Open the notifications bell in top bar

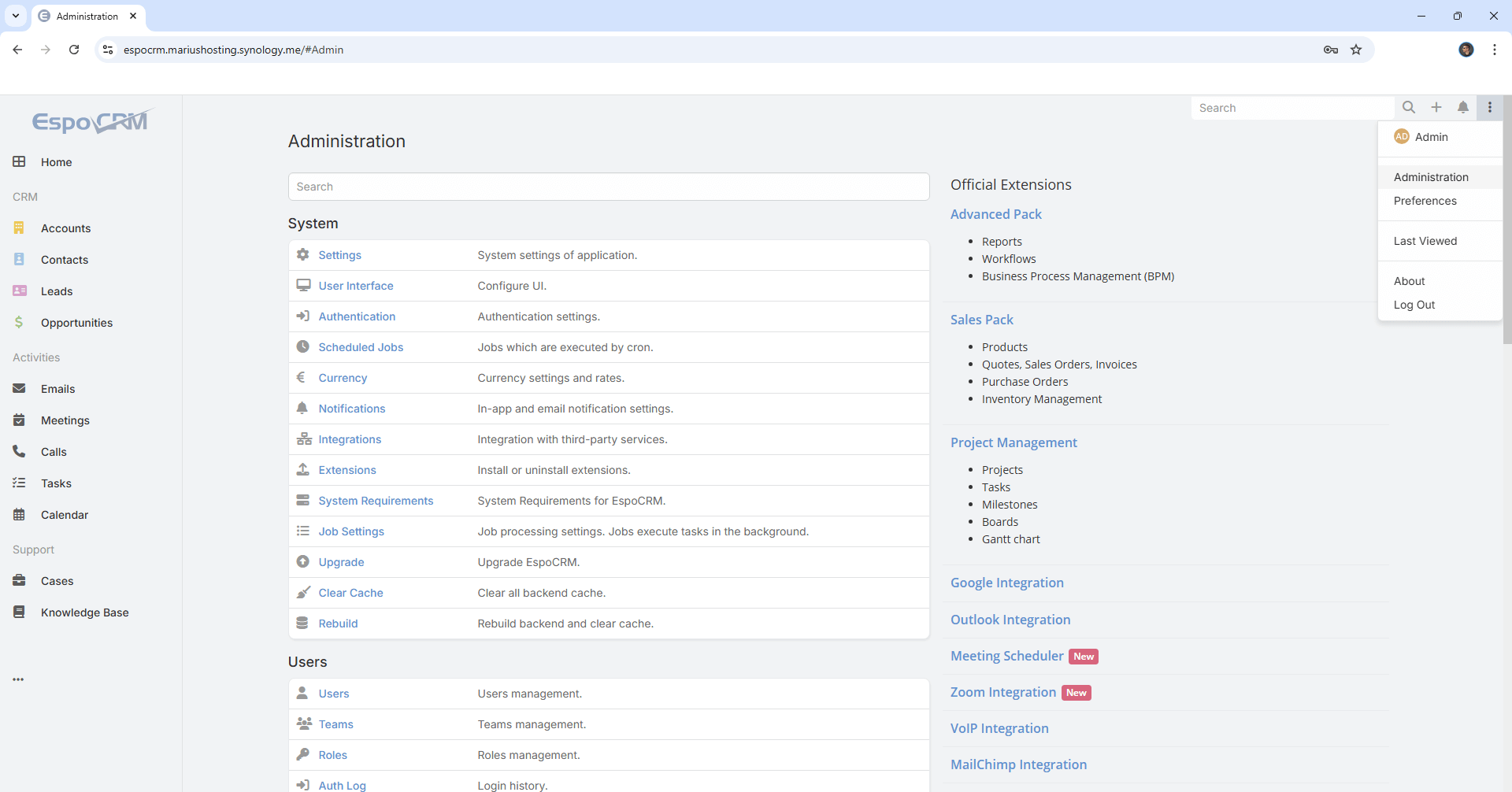click(1463, 107)
